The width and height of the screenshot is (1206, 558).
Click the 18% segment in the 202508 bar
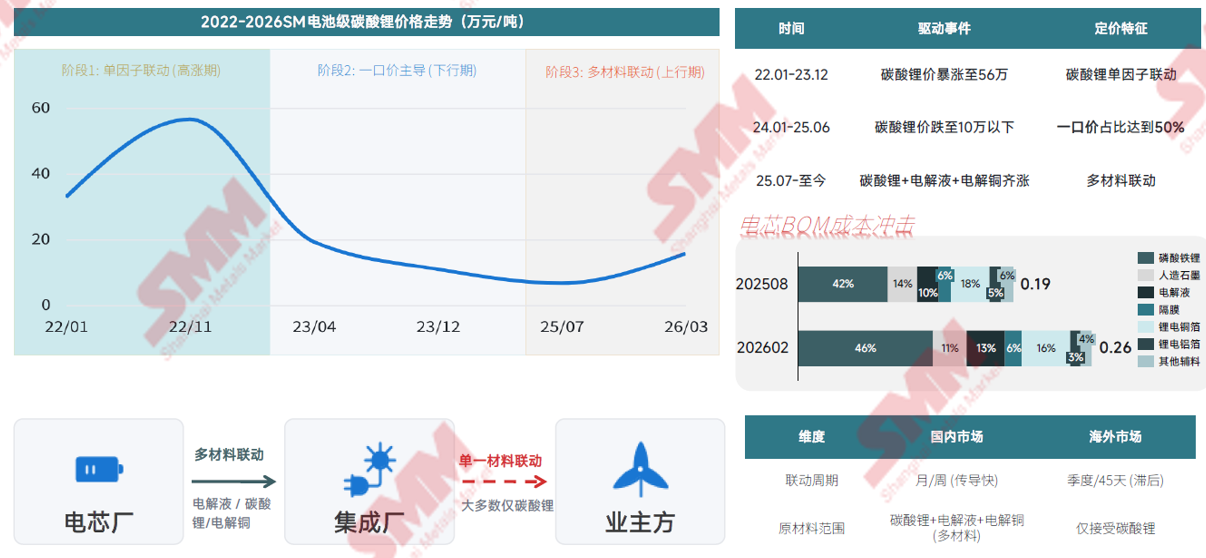(x=970, y=284)
